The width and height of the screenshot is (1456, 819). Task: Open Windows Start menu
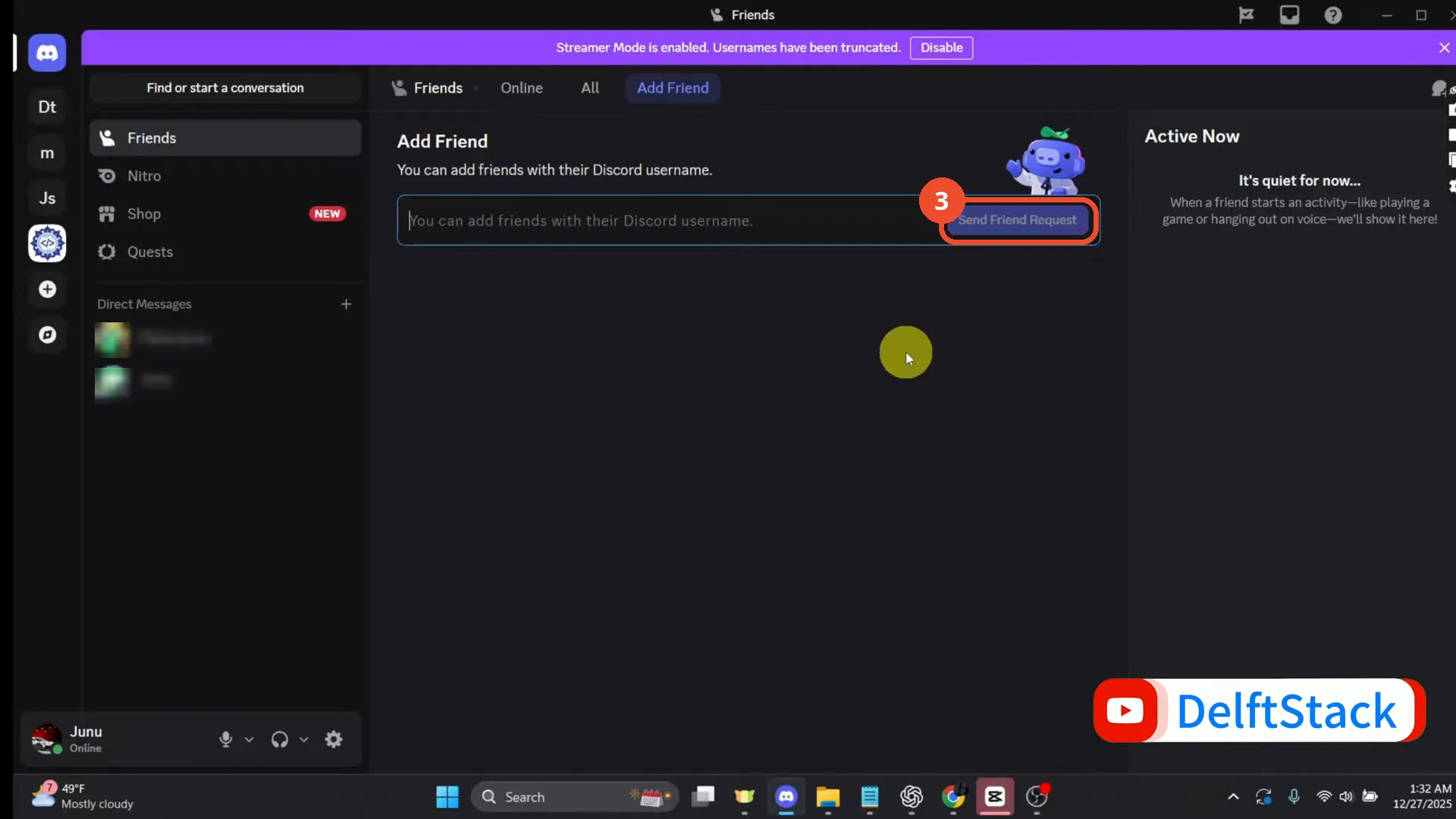[x=447, y=797]
